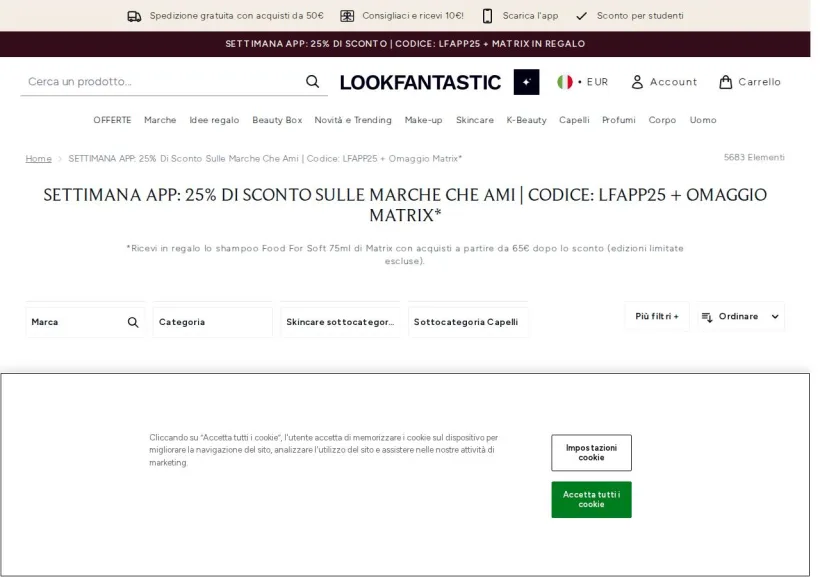The width and height of the screenshot is (820, 577).
Task: Open Carrello cart link text
Action: point(759,82)
